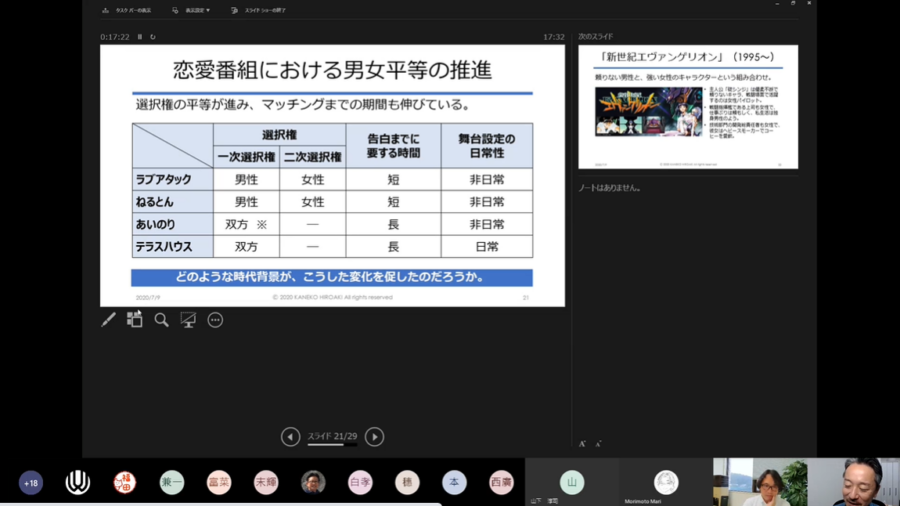
Task: Select the 兼一 participant avatar
Action: pos(172,482)
